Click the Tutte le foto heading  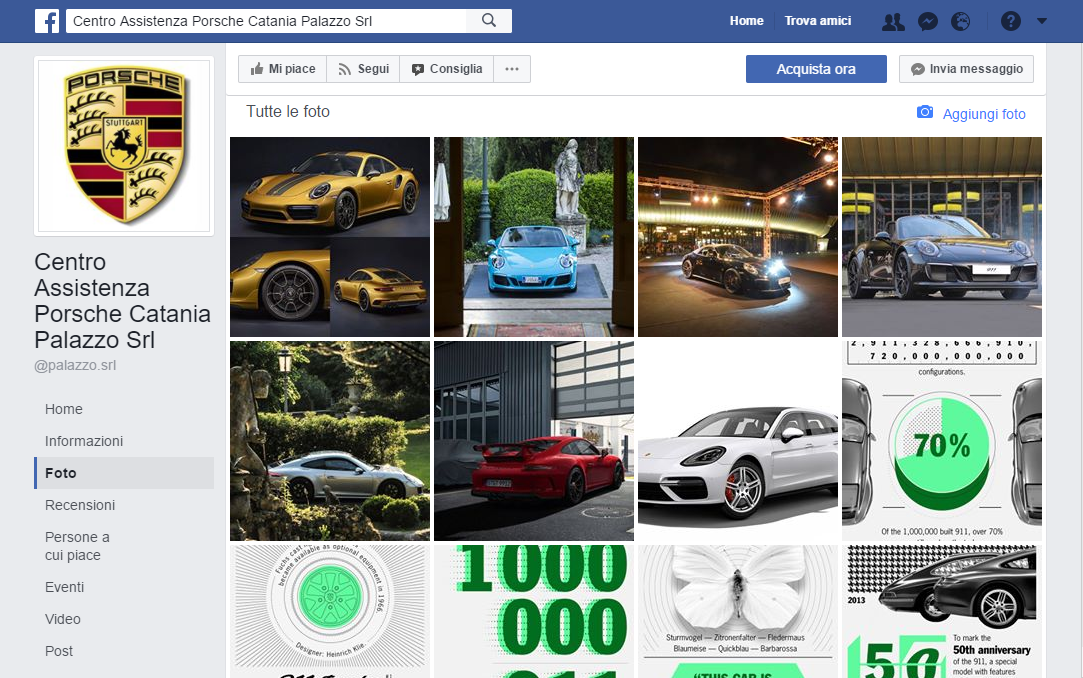288,112
